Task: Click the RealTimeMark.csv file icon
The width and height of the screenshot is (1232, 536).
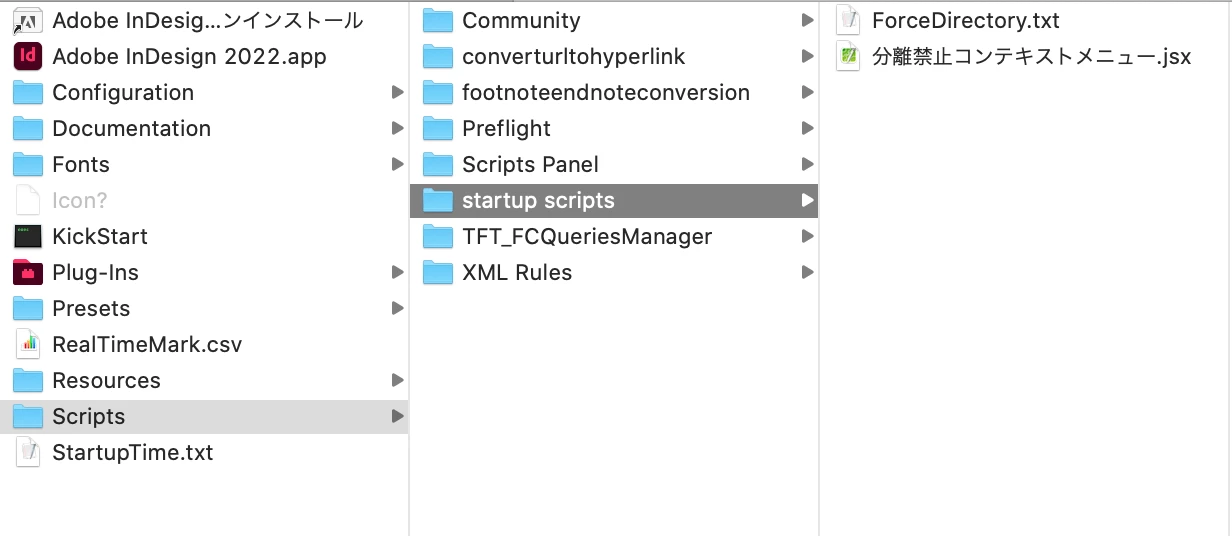Action: click(28, 344)
